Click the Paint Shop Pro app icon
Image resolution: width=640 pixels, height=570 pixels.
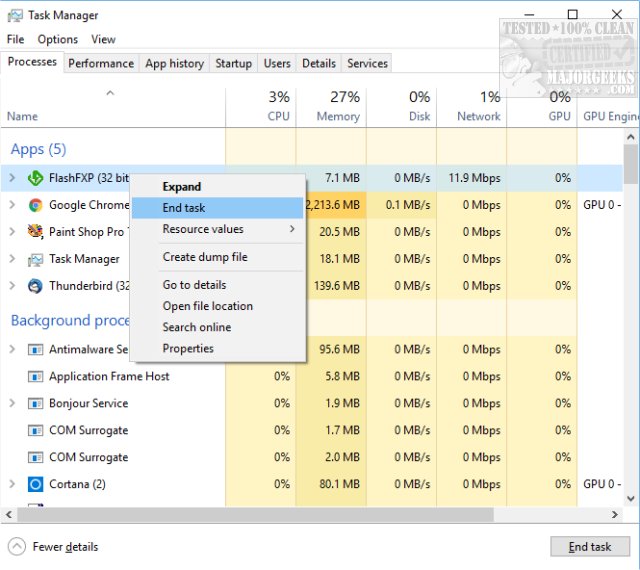tap(35, 232)
